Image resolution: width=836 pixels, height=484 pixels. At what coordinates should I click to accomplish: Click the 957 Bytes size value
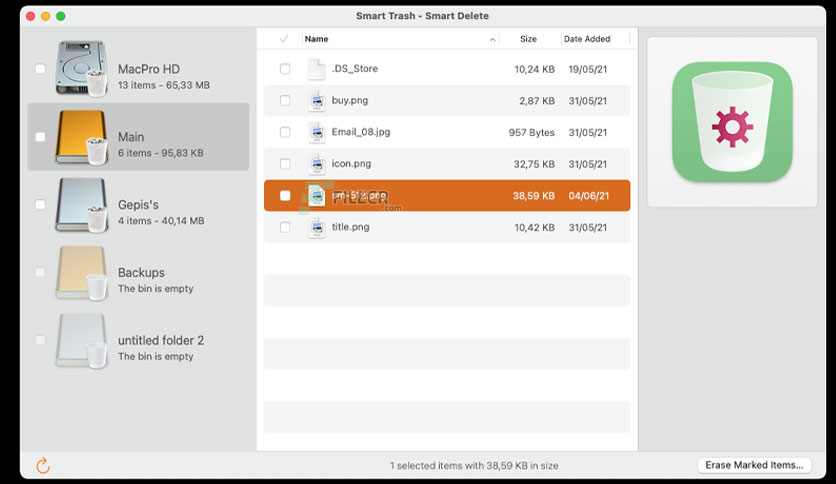click(x=532, y=133)
